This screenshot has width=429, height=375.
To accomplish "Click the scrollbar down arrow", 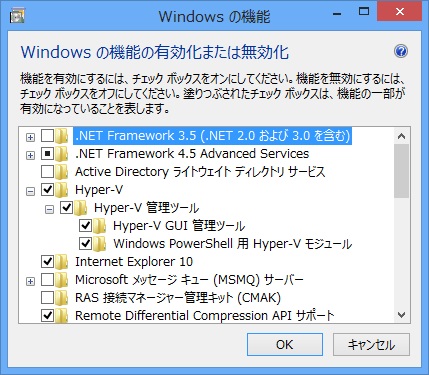I will (401, 315).
